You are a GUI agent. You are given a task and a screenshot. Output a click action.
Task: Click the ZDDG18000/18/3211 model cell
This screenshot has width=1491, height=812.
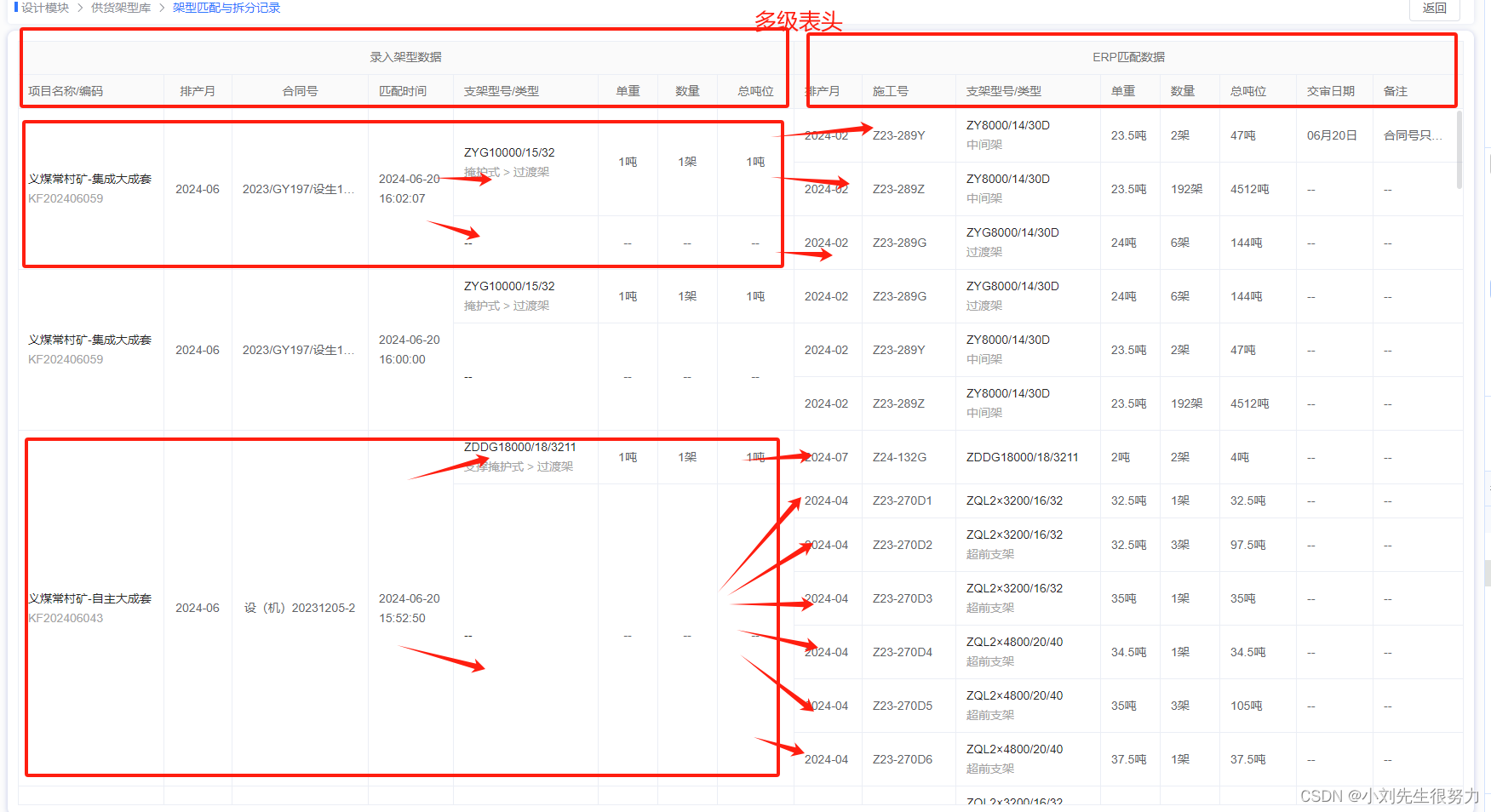[521, 446]
